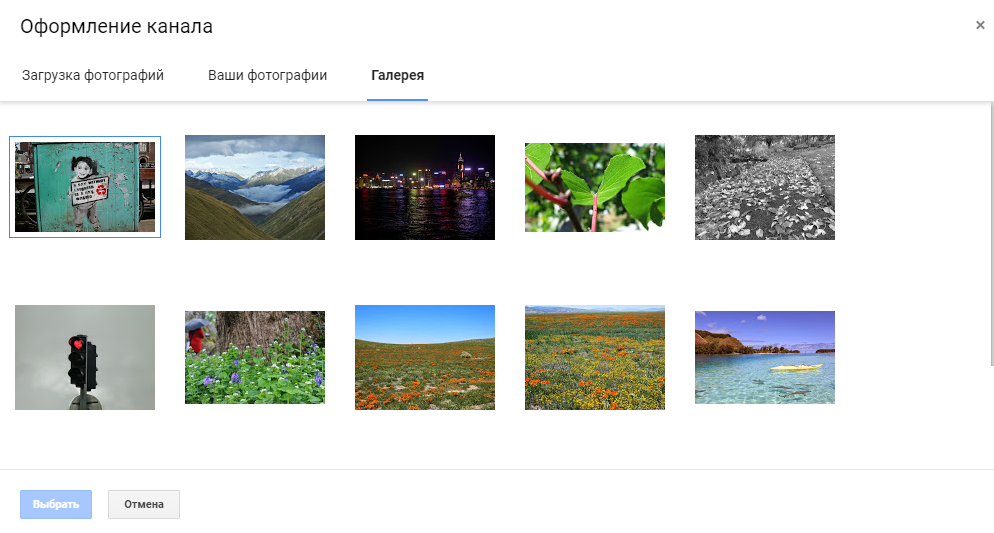Click the red heart on the traffic light
The image size is (994, 533).
point(77,344)
